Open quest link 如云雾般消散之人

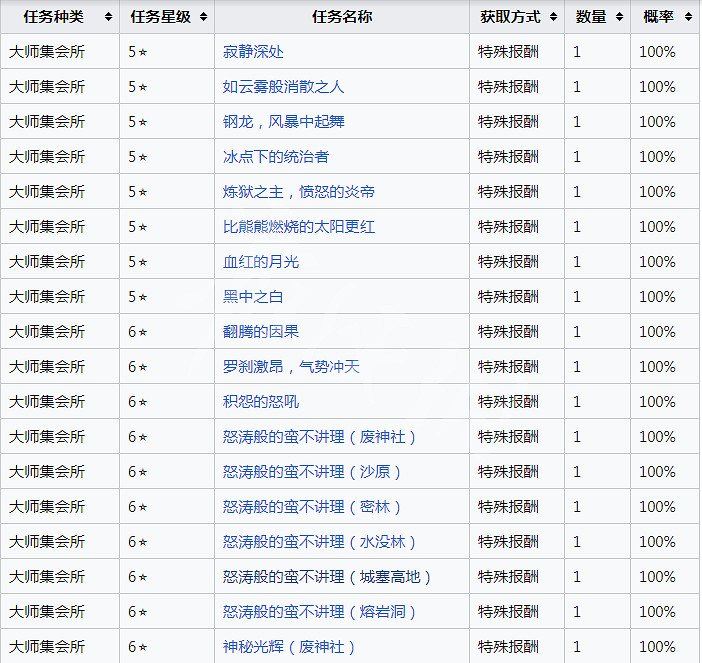283,87
